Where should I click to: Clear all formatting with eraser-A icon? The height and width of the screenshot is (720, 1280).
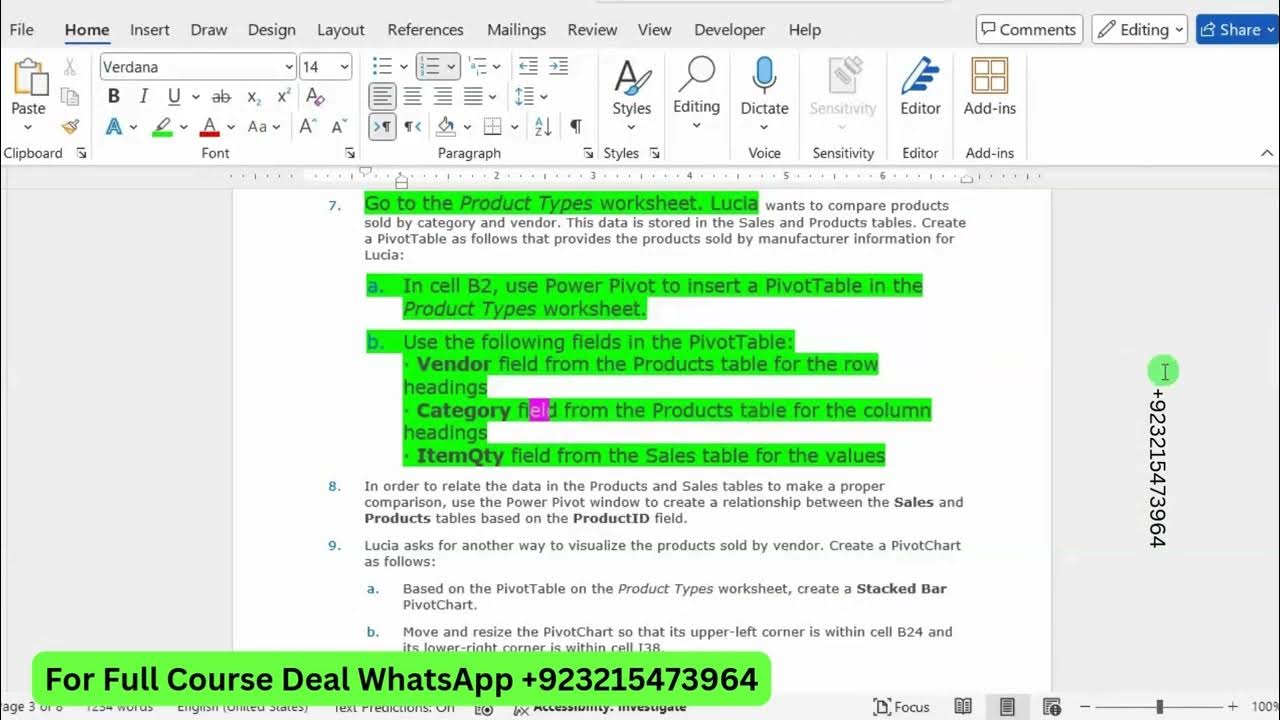pos(315,97)
